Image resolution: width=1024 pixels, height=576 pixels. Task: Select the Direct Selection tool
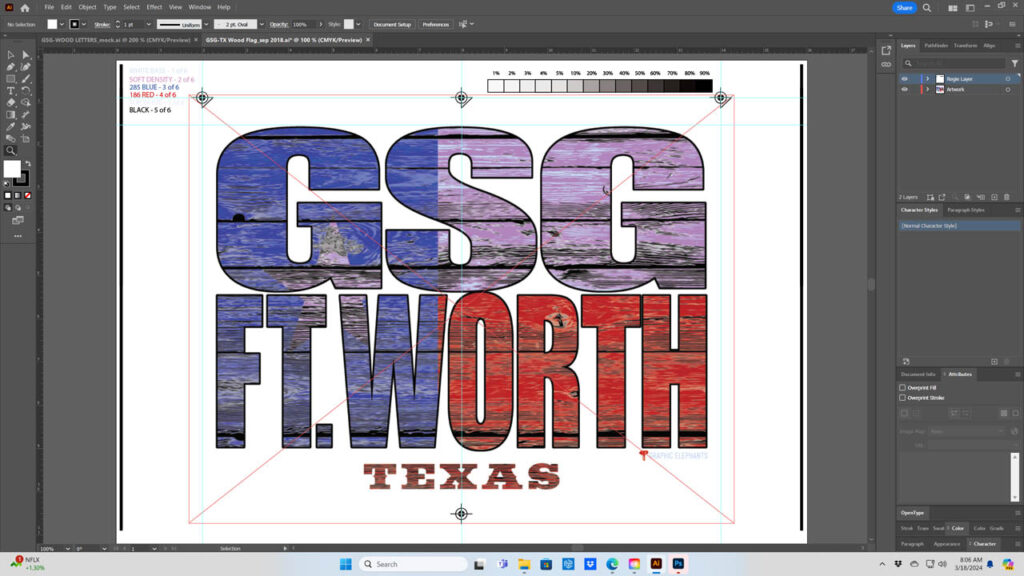[x=25, y=55]
